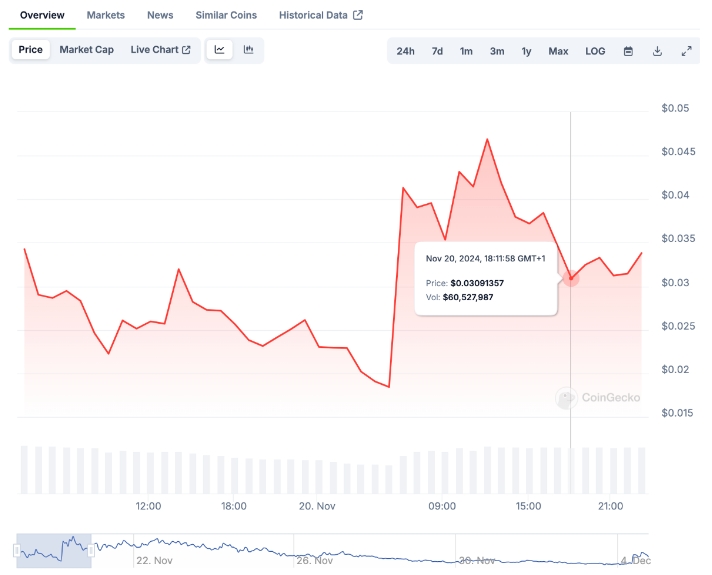Click the 12:00 time axis label
712x575 pixels.
148,506
